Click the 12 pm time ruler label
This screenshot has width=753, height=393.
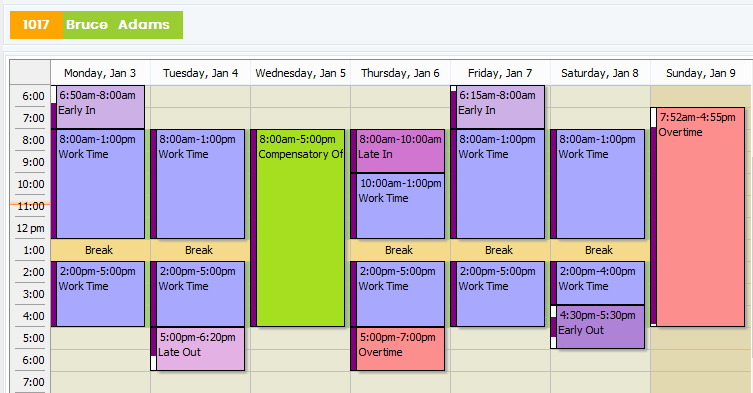[x=30, y=228]
